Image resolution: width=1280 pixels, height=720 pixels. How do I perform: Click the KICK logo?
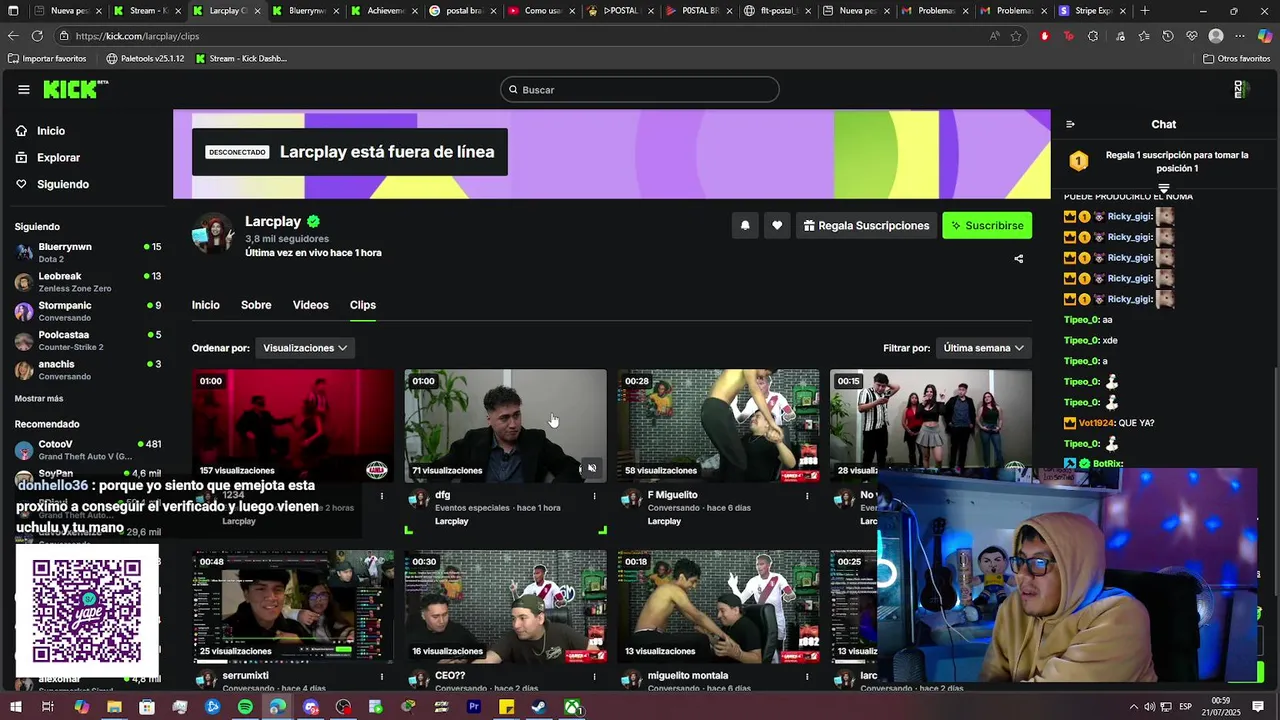[75, 90]
